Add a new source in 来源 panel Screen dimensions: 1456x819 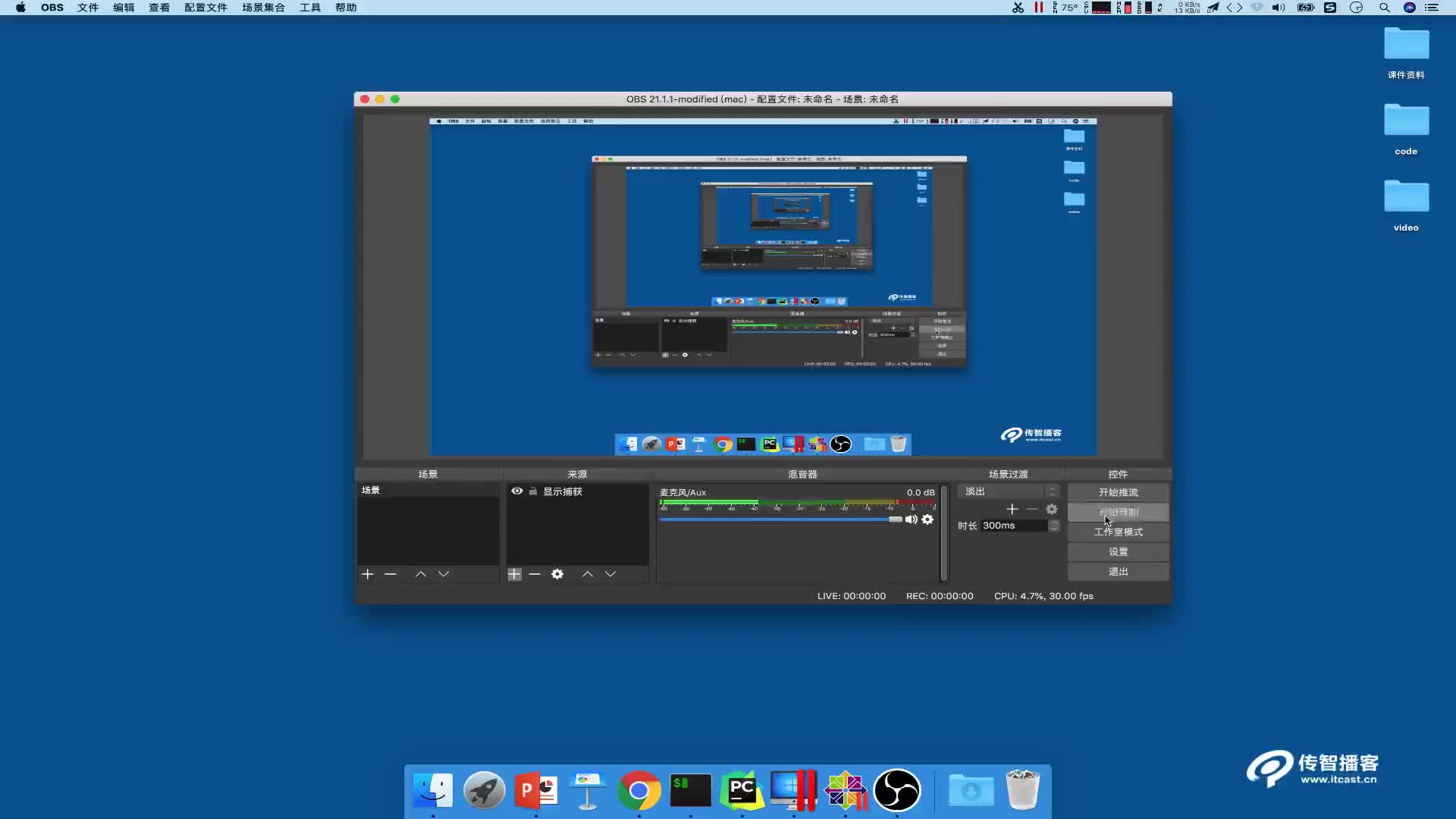[514, 574]
